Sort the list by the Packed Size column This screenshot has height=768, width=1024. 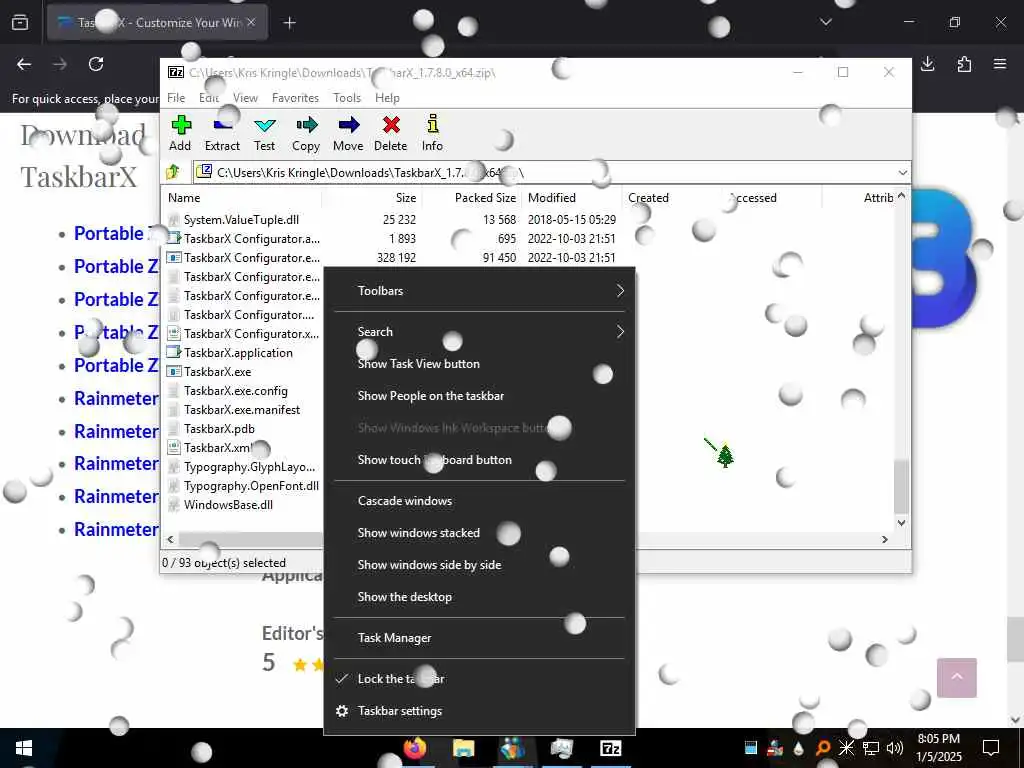tap(472, 198)
